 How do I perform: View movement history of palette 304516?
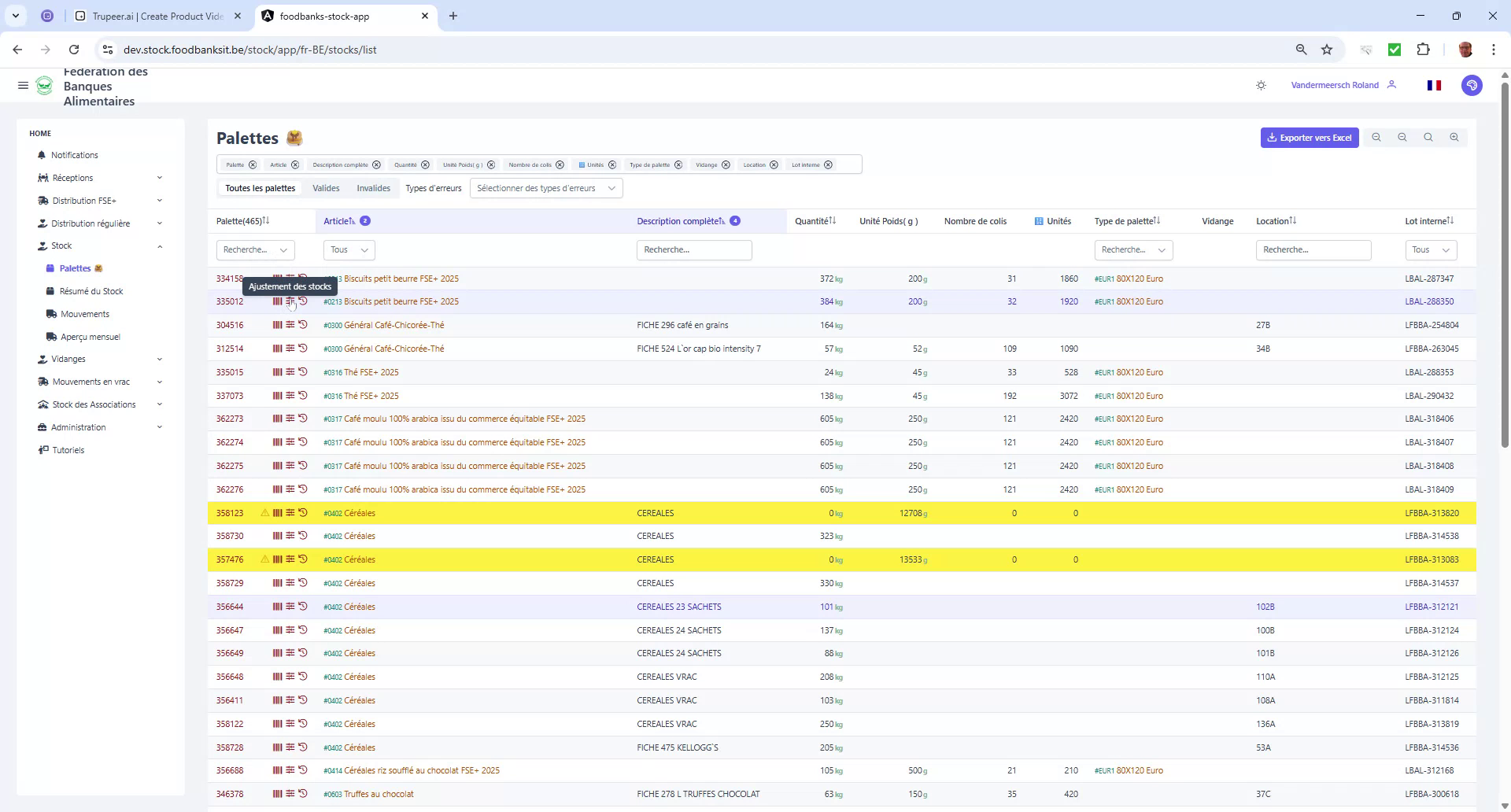(x=303, y=324)
